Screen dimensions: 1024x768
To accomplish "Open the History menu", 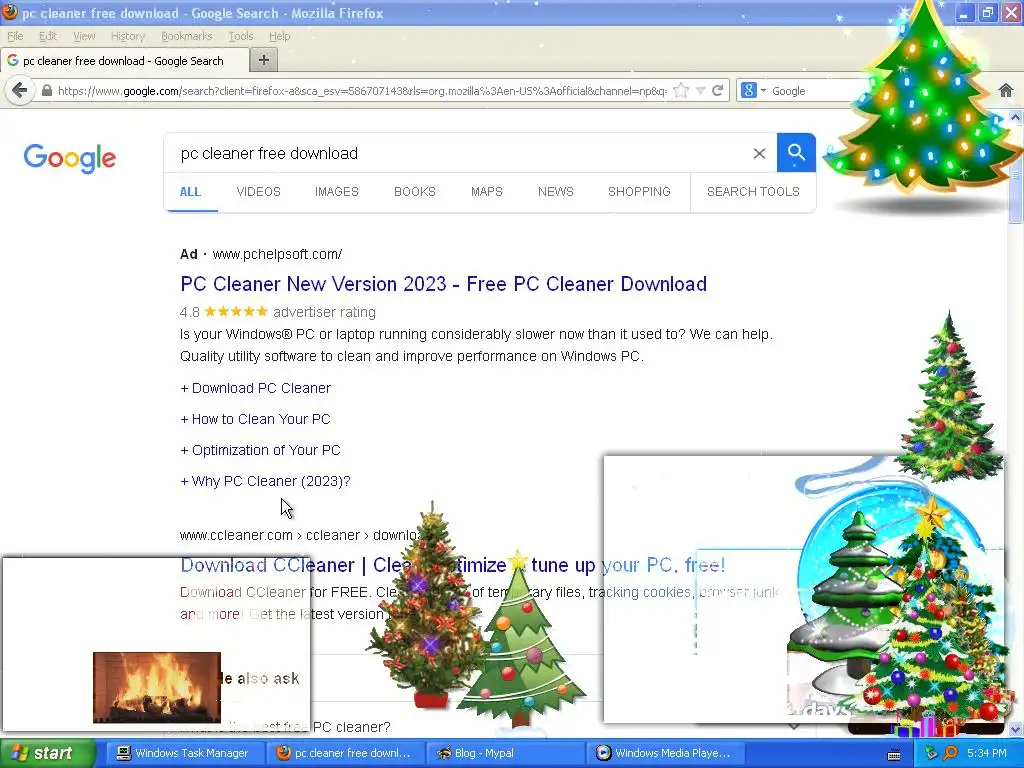I will click(128, 36).
